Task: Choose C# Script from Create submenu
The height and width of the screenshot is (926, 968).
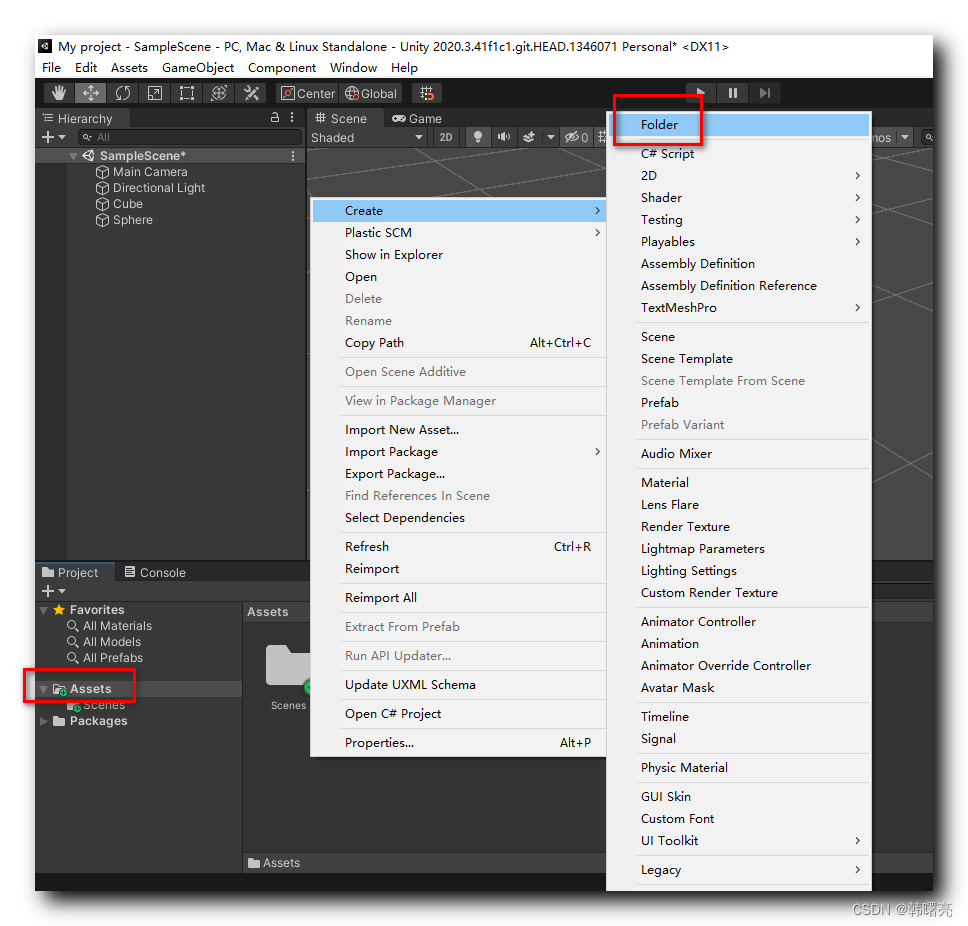Action: point(738,154)
